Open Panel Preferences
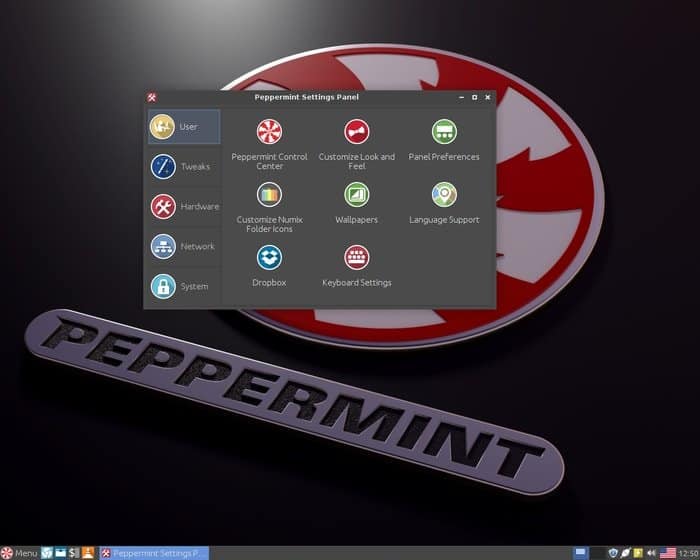The height and width of the screenshot is (560, 700). 444,140
